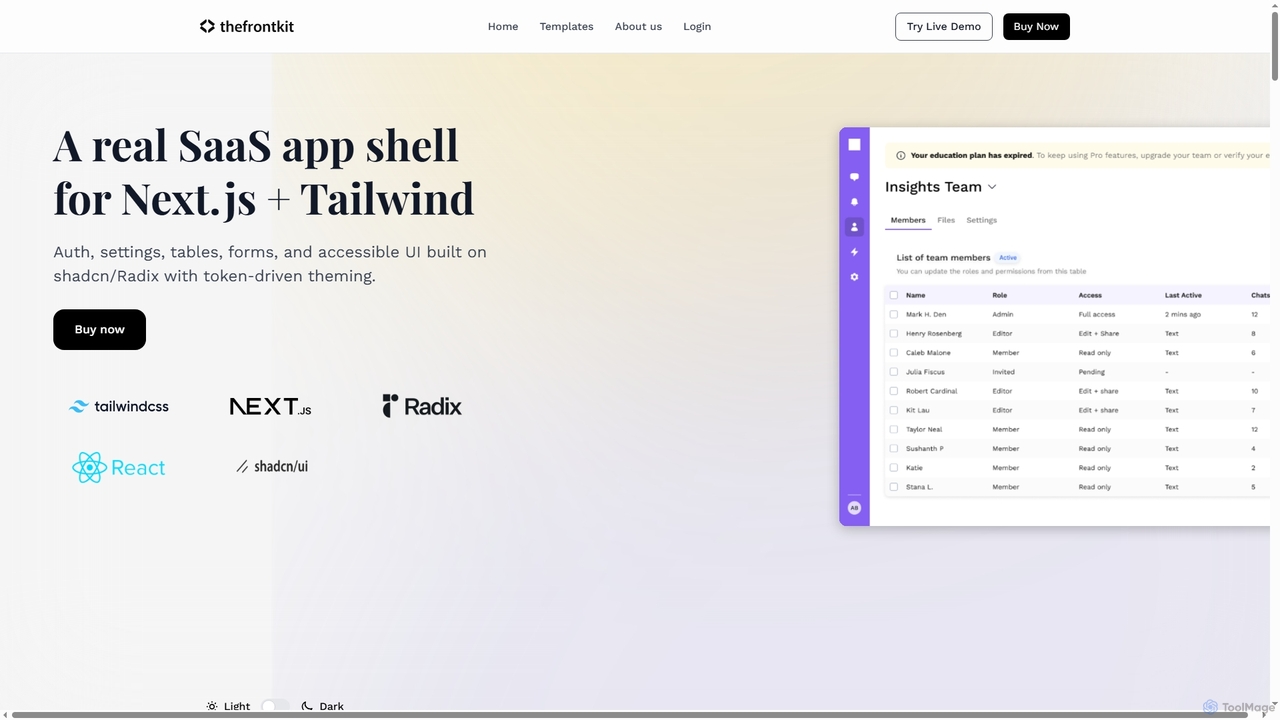This screenshot has width=1280, height=720.
Task: Click the Access column header
Action: 1090,295
